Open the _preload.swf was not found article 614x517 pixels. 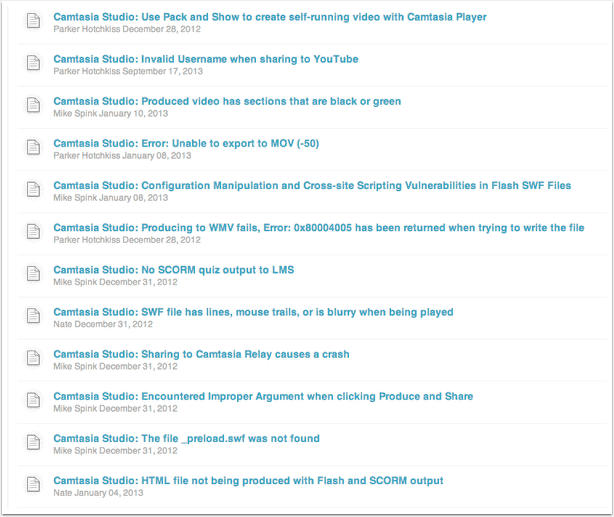click(186, 439)
